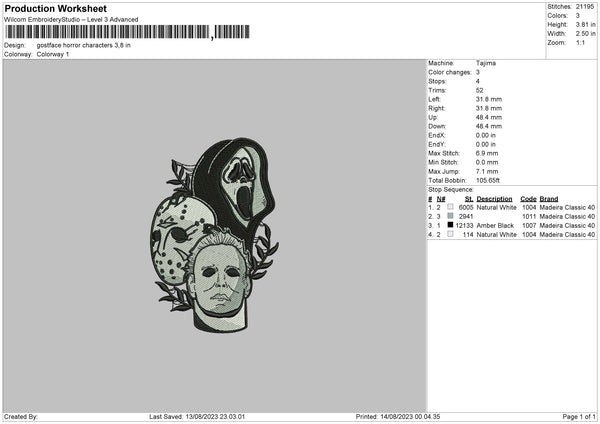Click the Right extent value 31.8 mm
Image resolution: width=600 pixels, height=424 pixels.
point(489,108)
